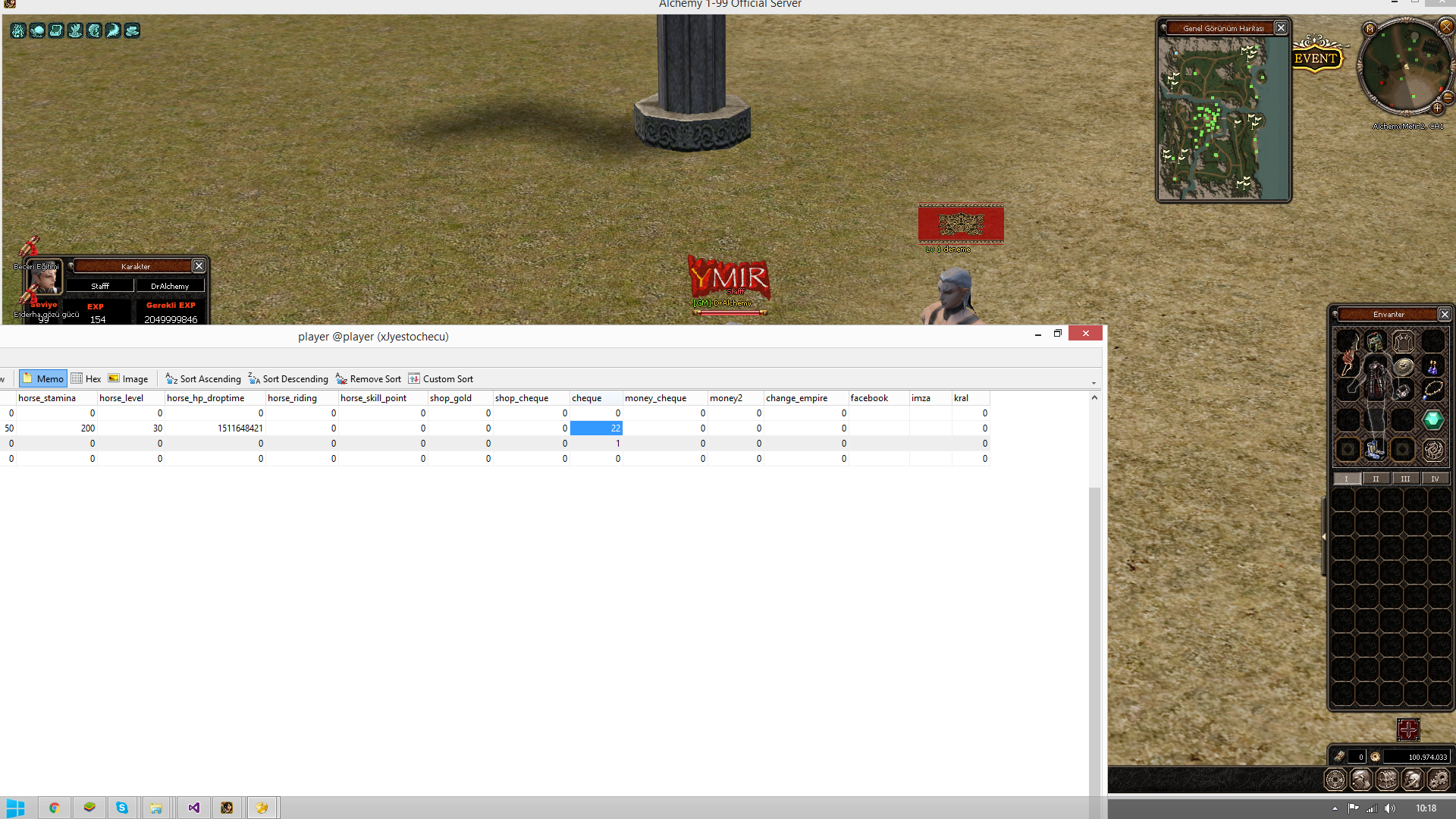
Task: Open the treasure chest inventory button
Action: click(x=1386, y=780)
